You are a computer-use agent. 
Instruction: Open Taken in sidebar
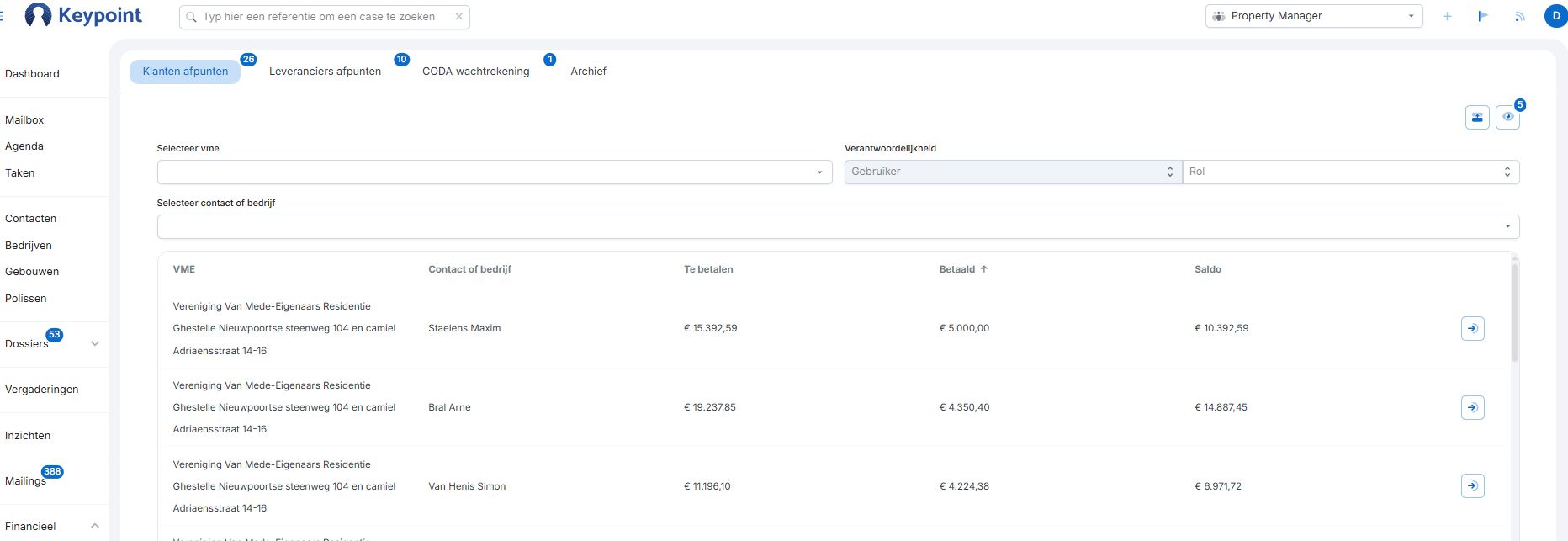click(20, 173)
